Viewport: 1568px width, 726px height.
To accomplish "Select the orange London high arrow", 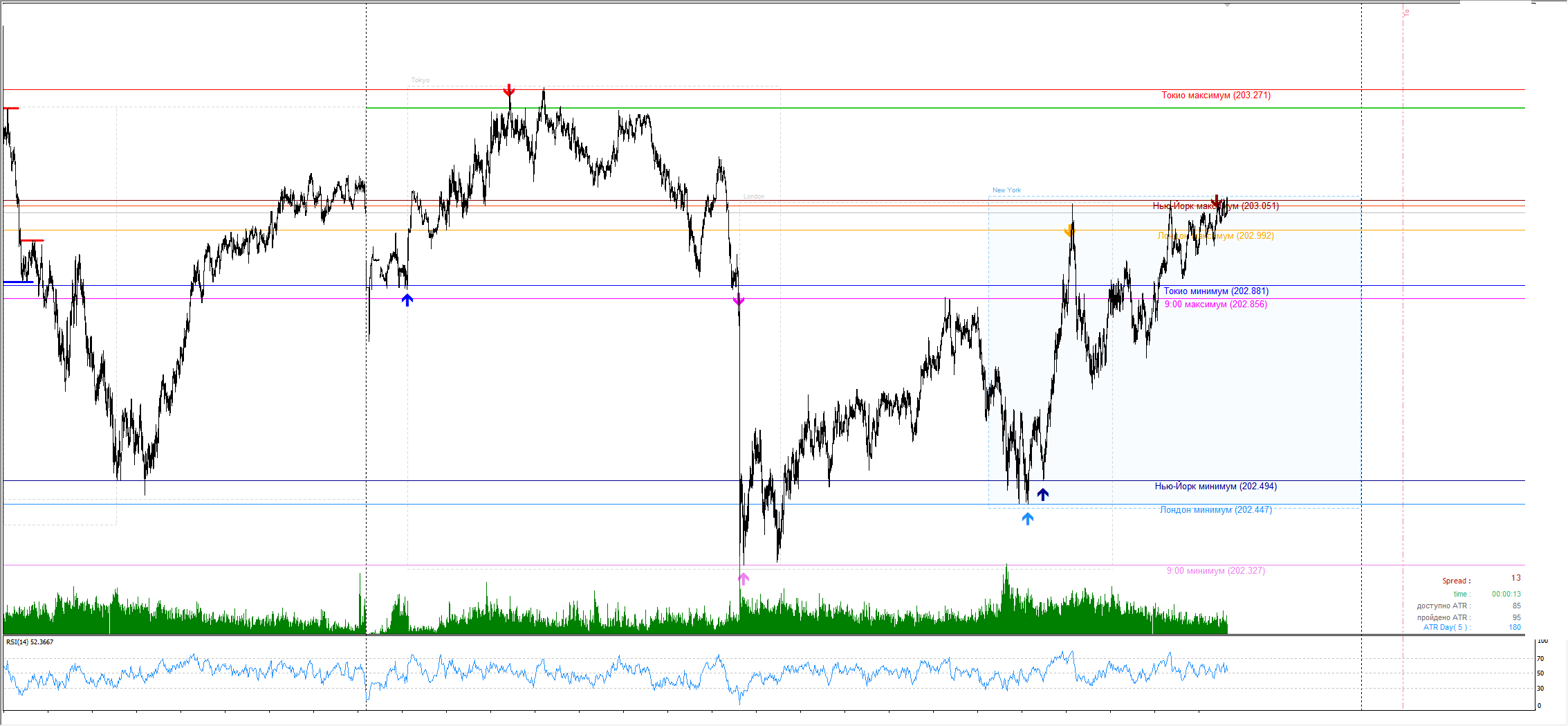I will click(x=1069, y=230).
